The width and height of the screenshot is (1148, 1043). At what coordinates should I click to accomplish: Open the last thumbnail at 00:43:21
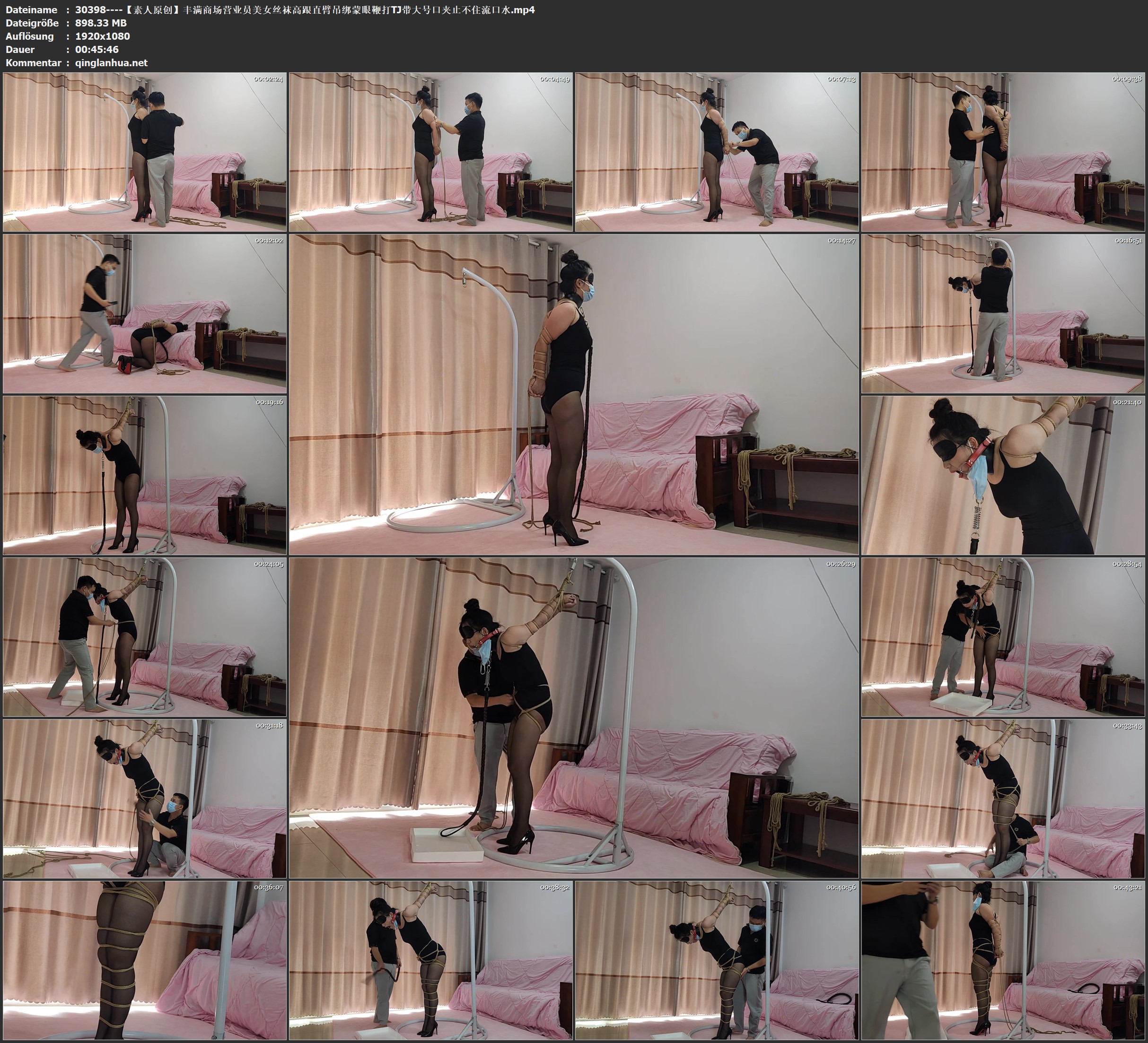(x=1003, y=960)
